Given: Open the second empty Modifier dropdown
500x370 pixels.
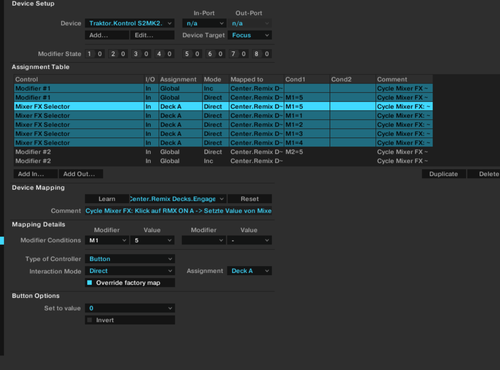Looking at the screenshot, I should (x=203, y=240).
